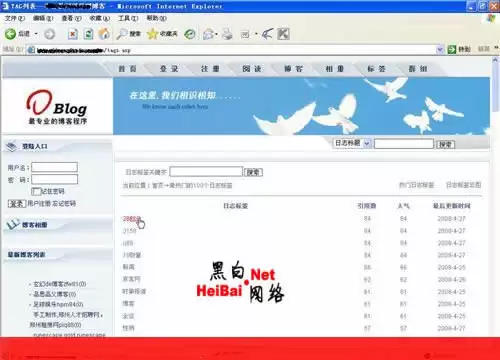Click the 忘记密码 forgot password link
500x360 pixels.
click(x=64, y=203)
